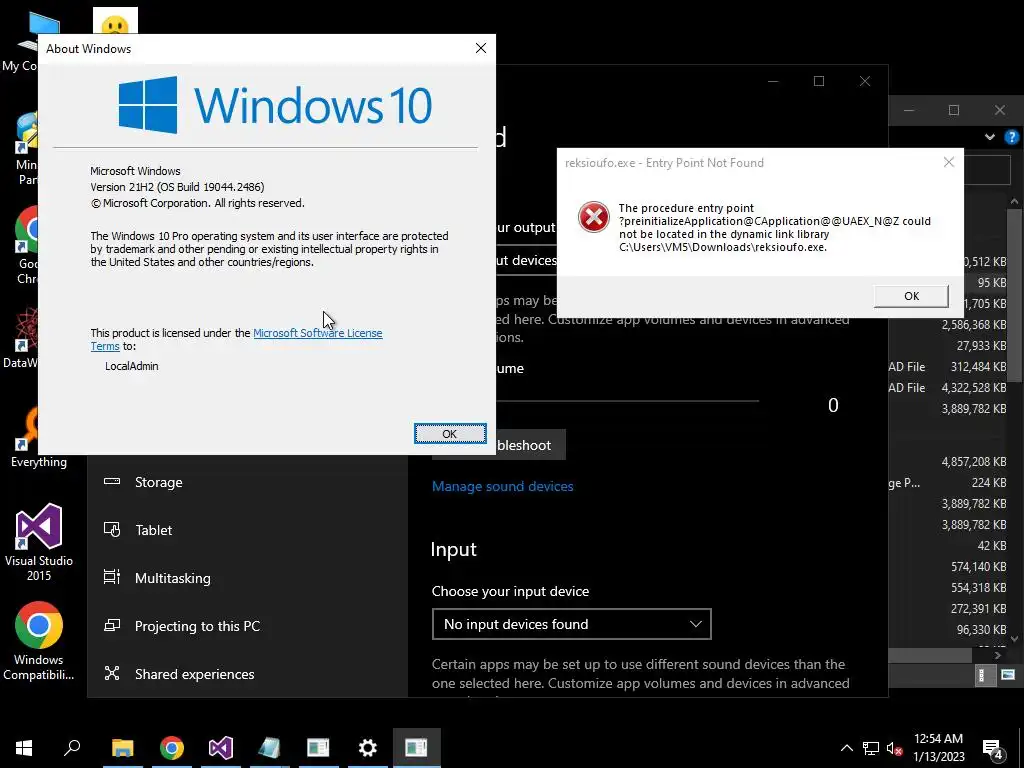1024x768 pixels.
Task: Open File Explorer from taskbar
Action: pos(122,748)
